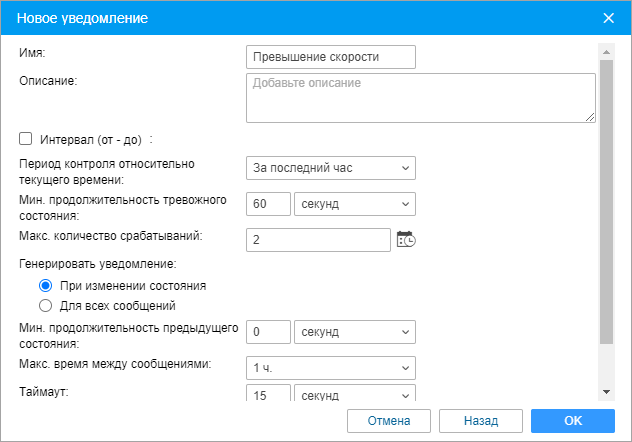Click the Макс. количество срабатываний input

pyautogui.click(x=317, y=240)
